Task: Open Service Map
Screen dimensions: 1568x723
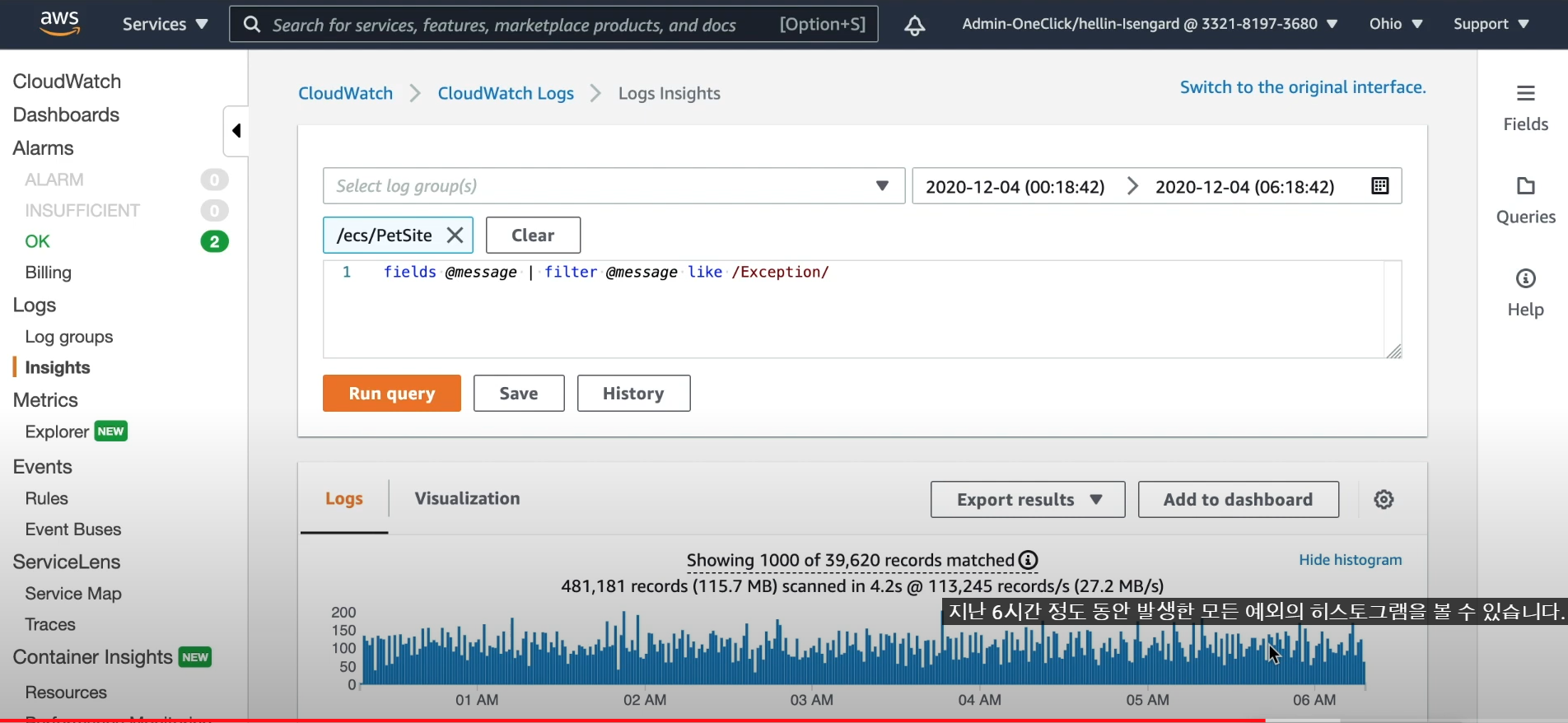Action: [73, 594]
